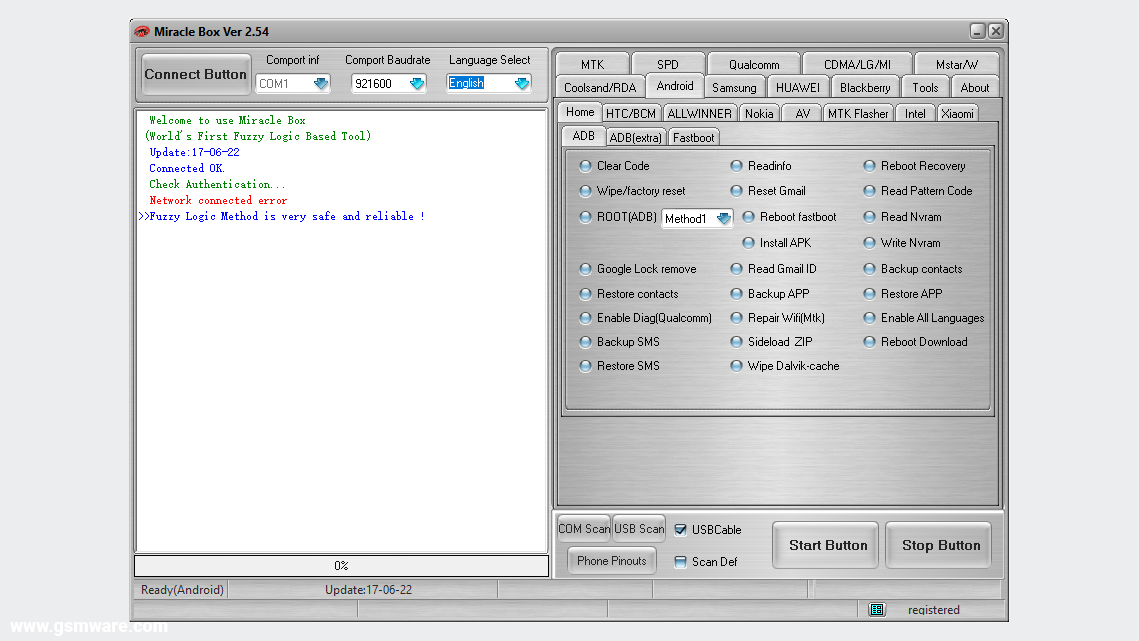Open the Language Select dropdown

tap(522, 84)
